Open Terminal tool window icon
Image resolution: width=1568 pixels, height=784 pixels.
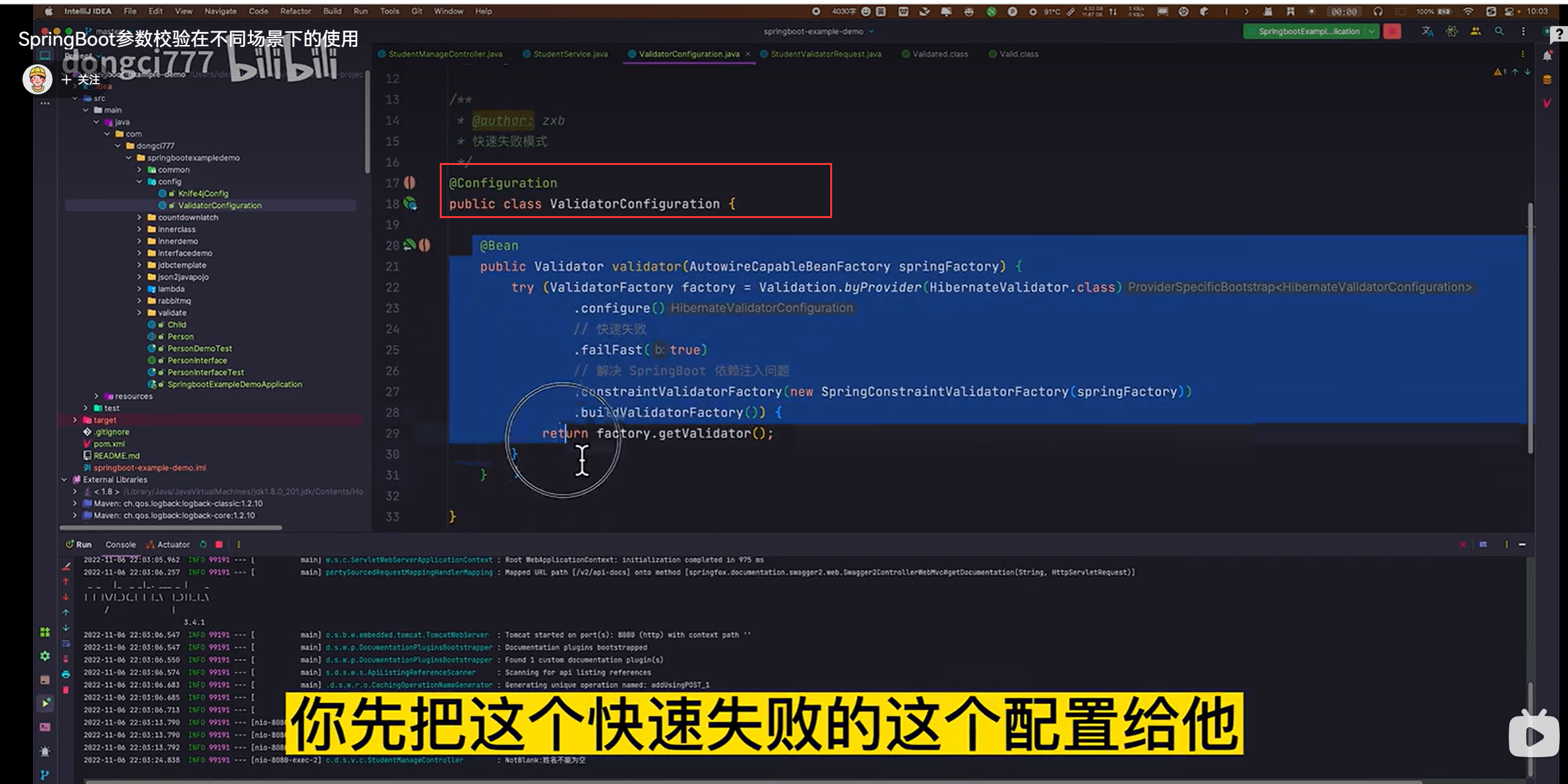[45, 727]
